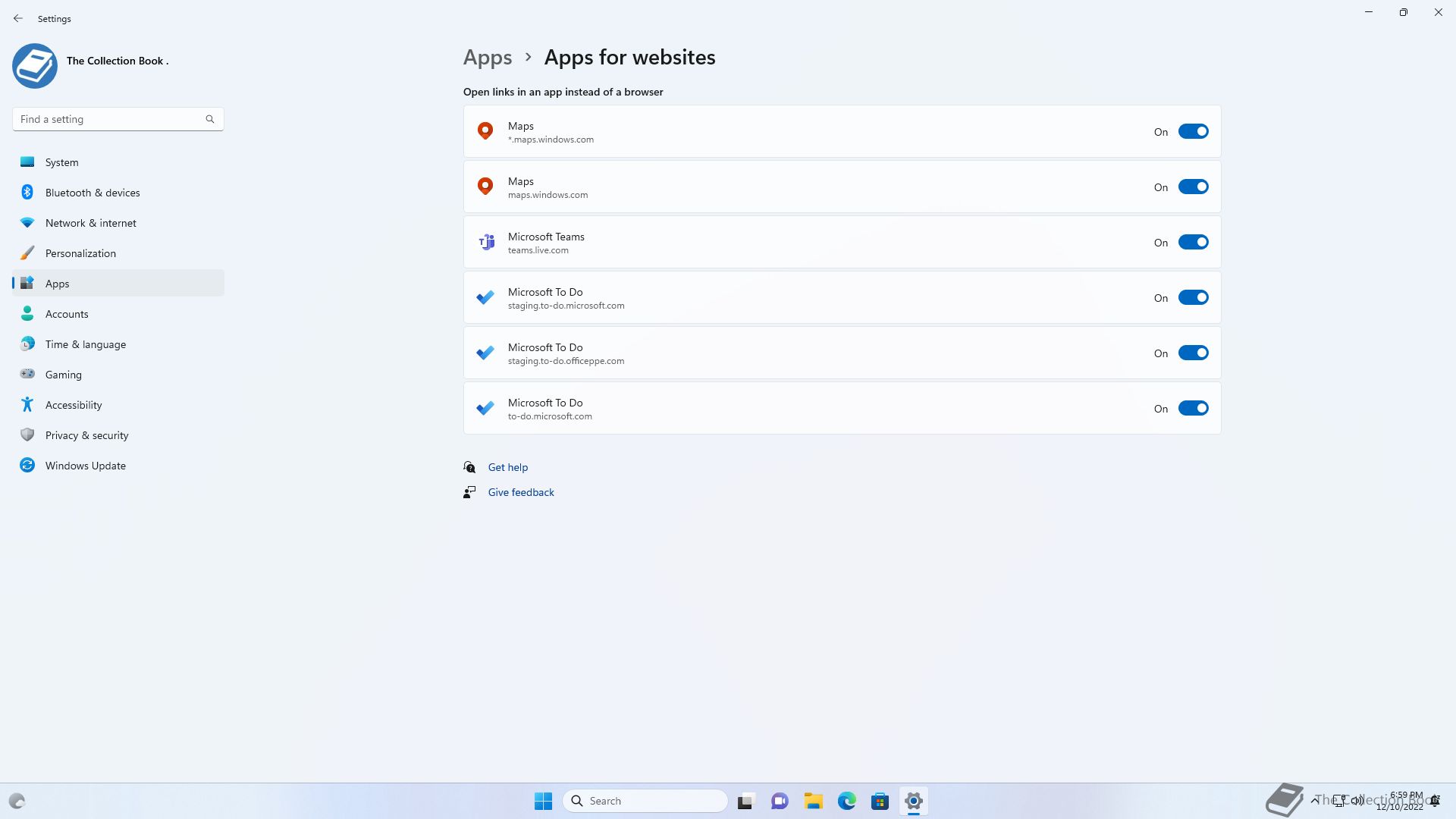This screenshot has height=819, width=1456.
Task: Click the Settings gear in the taskbar
Action: tap(913, 801)
